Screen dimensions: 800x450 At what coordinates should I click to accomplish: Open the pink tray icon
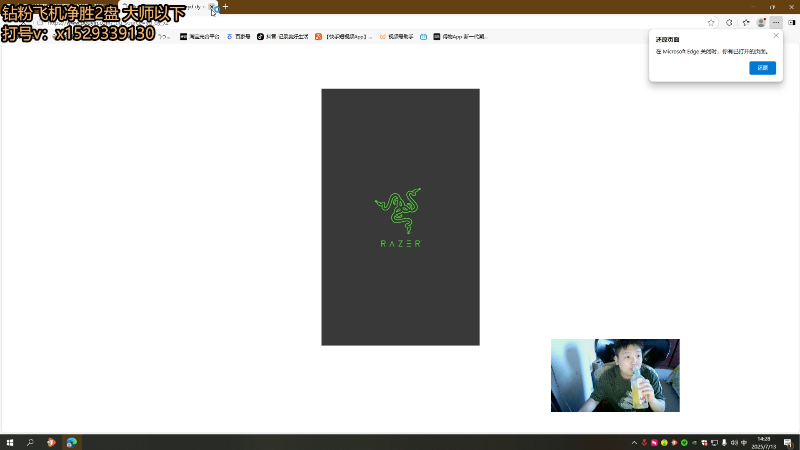pos(654,442)
